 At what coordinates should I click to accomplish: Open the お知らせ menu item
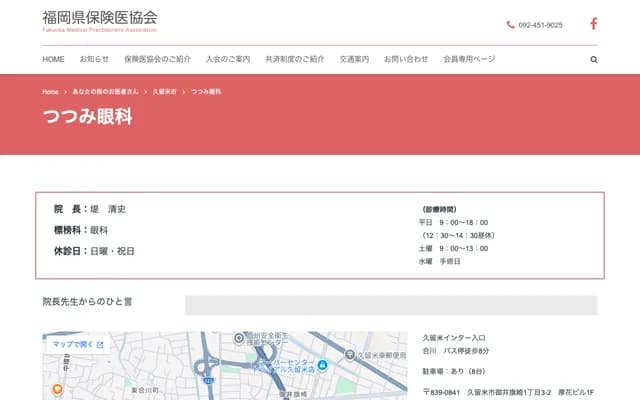click(x=94, y=59)
